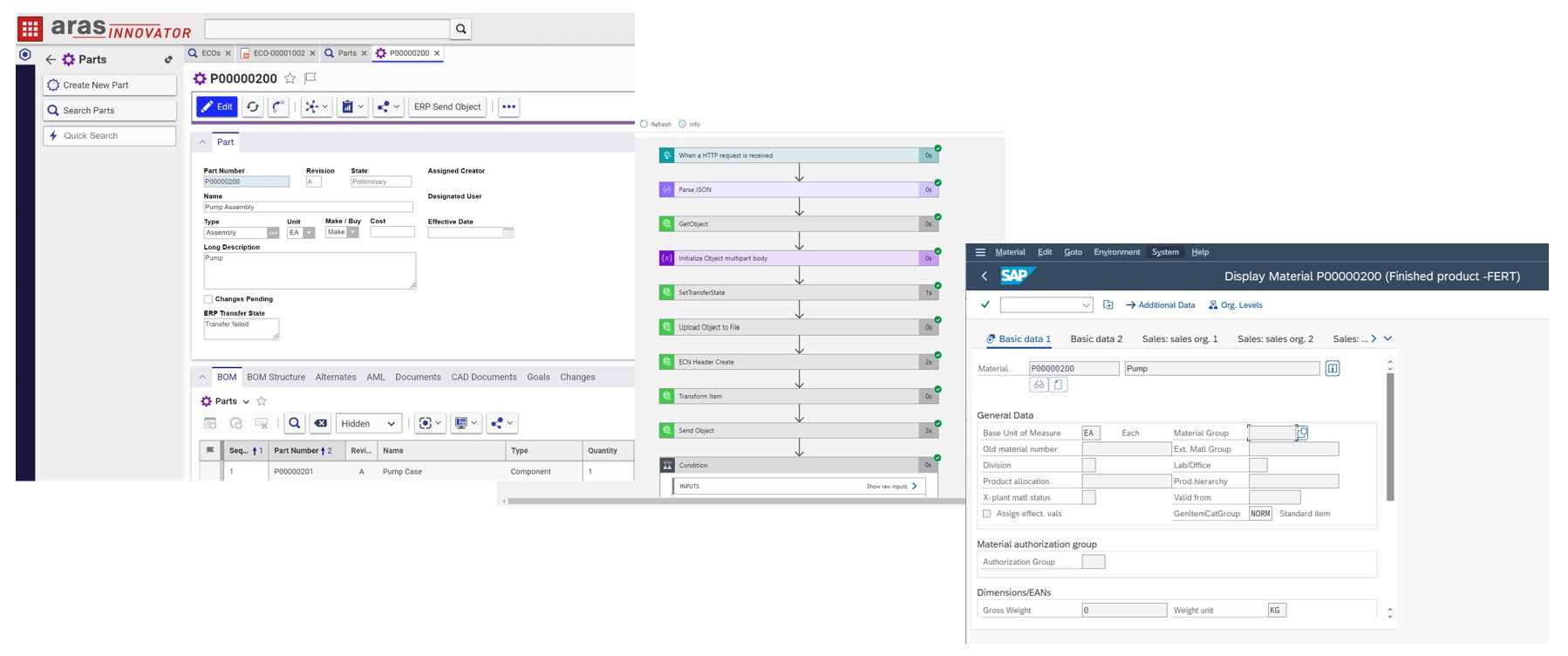Switch to the ECOs tab
This screenshot has height=656, width=1568.
211,53
